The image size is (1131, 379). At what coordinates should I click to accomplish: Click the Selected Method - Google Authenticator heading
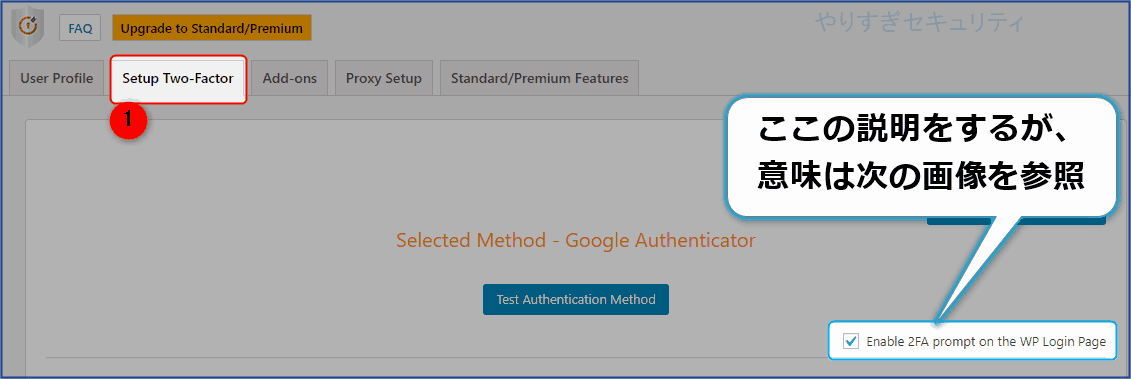(576, 240)
